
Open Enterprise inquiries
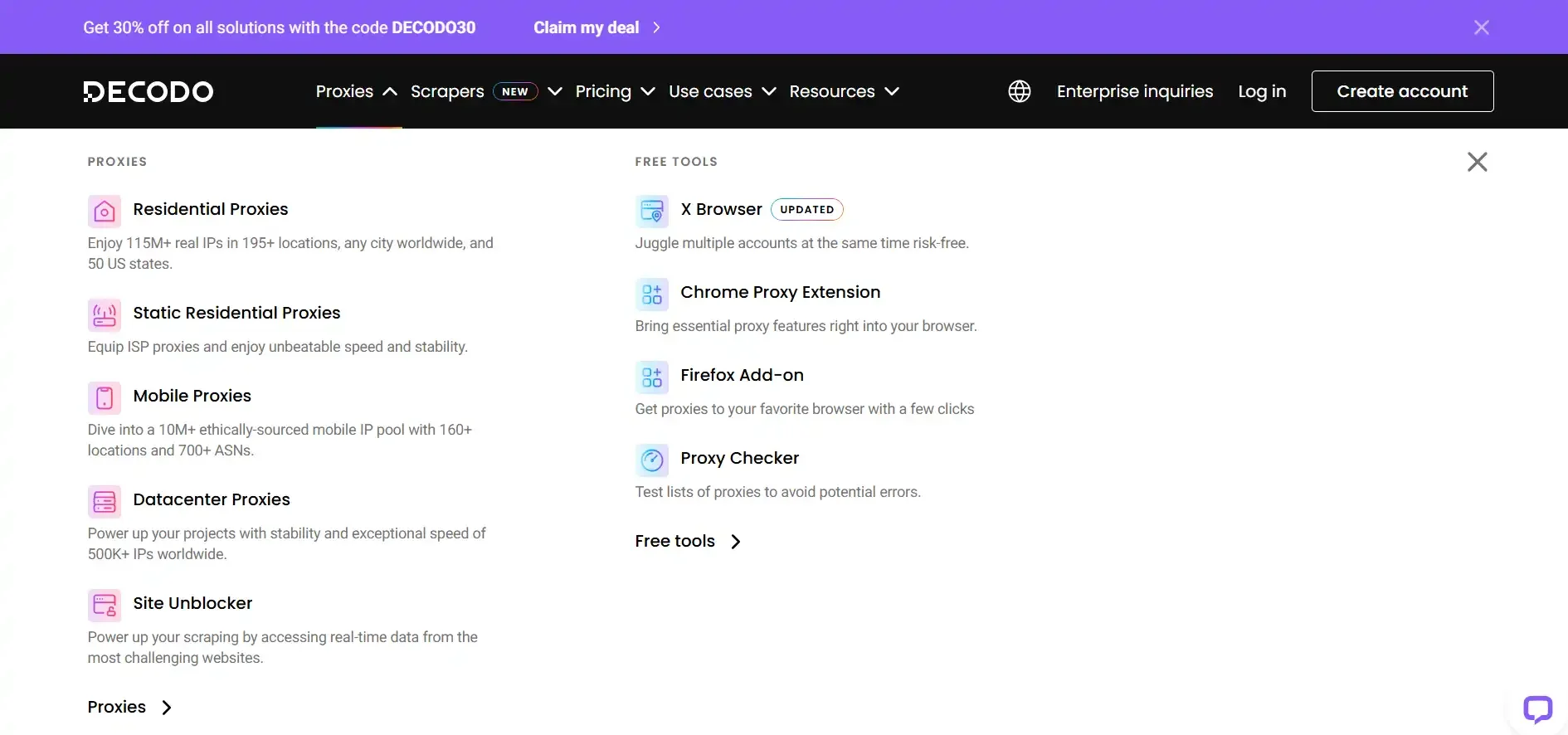1135,91
